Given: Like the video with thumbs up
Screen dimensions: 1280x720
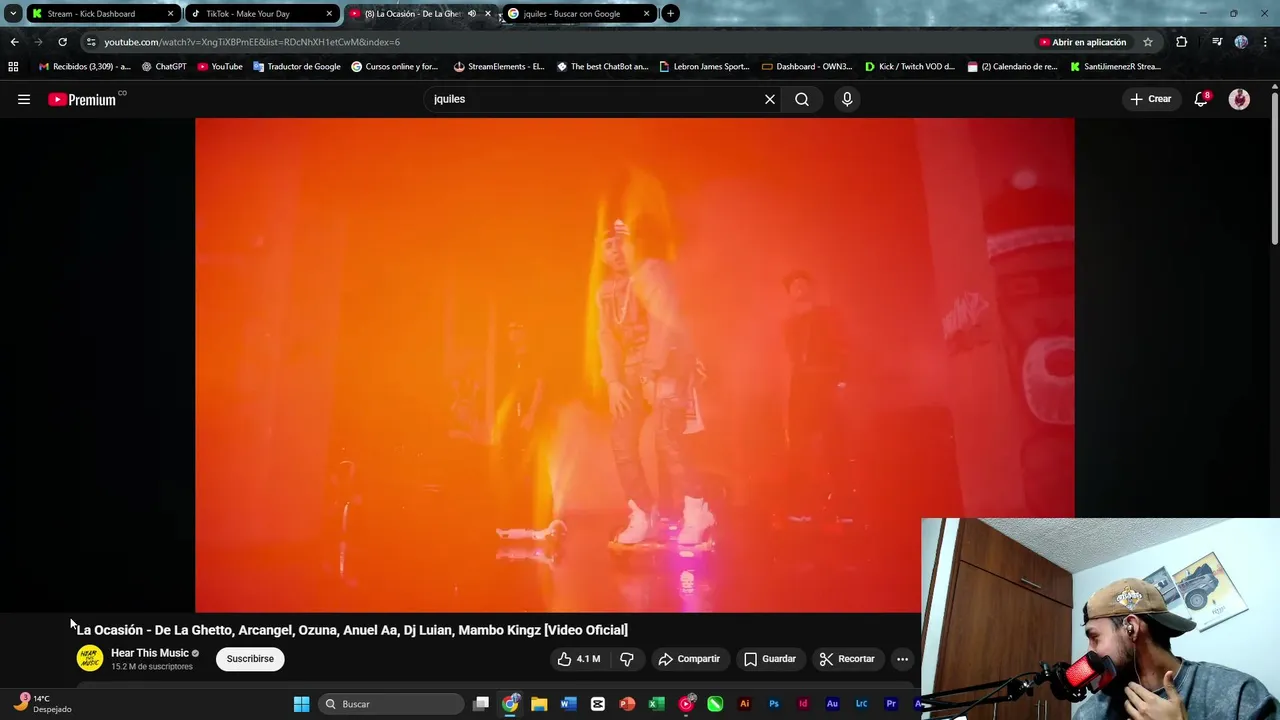Looking at the screenshot, I should point(579,659).
